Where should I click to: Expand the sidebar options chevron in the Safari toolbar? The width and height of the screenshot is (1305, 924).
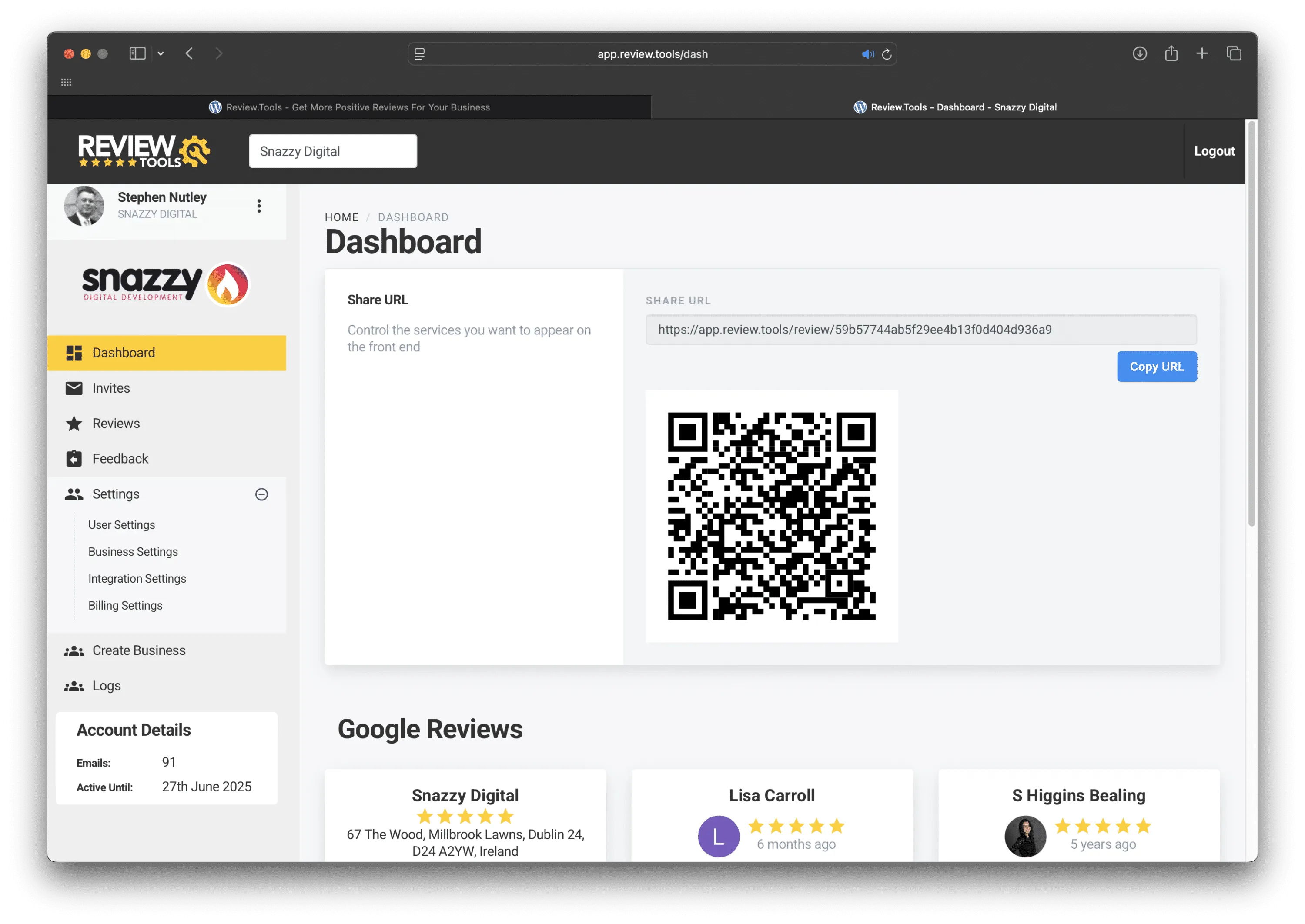point(161,53)
